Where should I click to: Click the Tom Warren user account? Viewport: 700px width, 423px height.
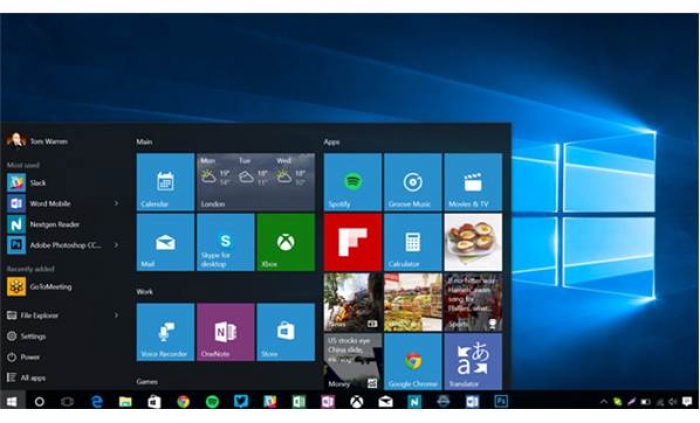point(38,141)
